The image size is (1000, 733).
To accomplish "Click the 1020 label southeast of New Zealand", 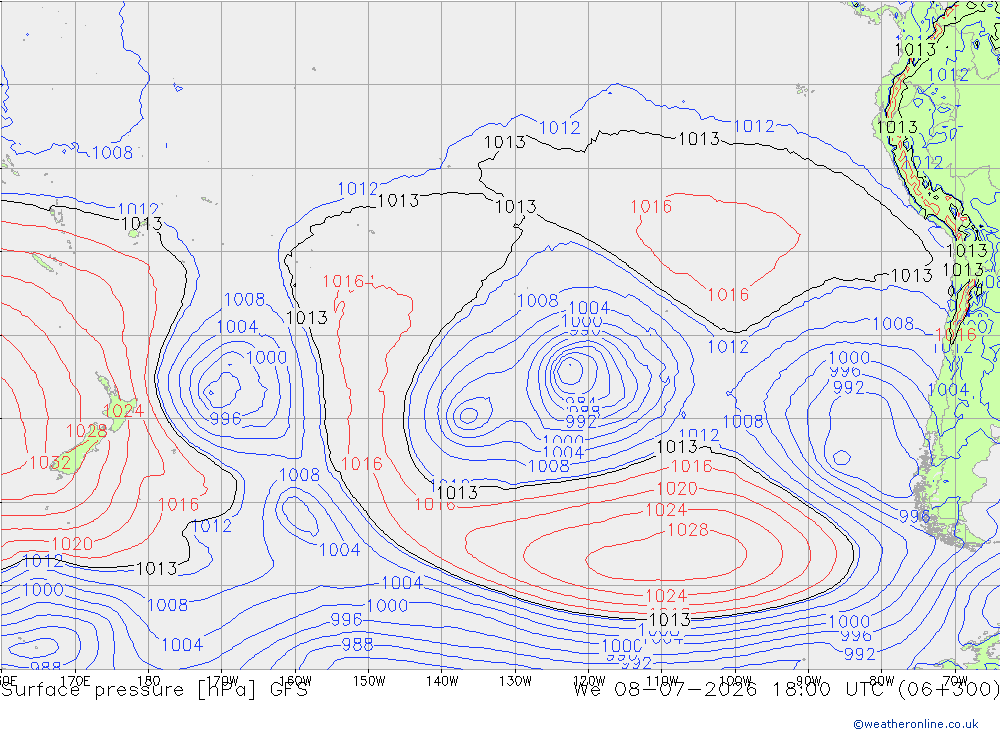I will [x=72, y=544].
